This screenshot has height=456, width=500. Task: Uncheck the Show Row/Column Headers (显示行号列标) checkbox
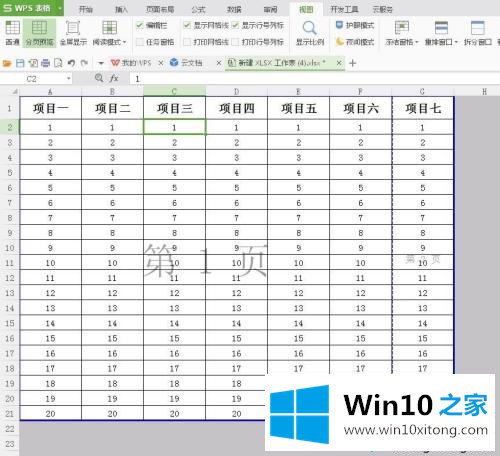pos(235,25)
